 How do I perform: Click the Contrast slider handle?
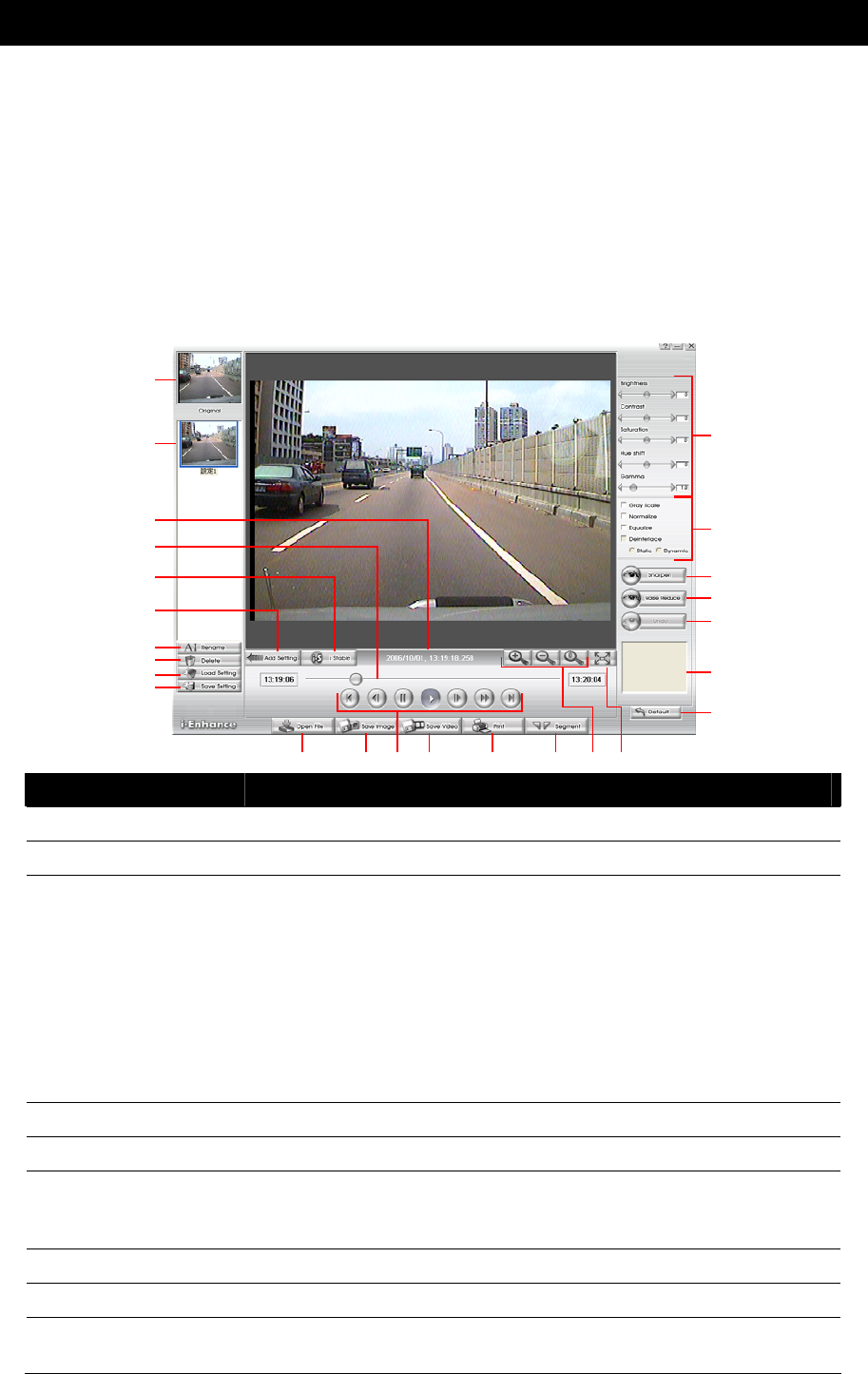(646, 416)
